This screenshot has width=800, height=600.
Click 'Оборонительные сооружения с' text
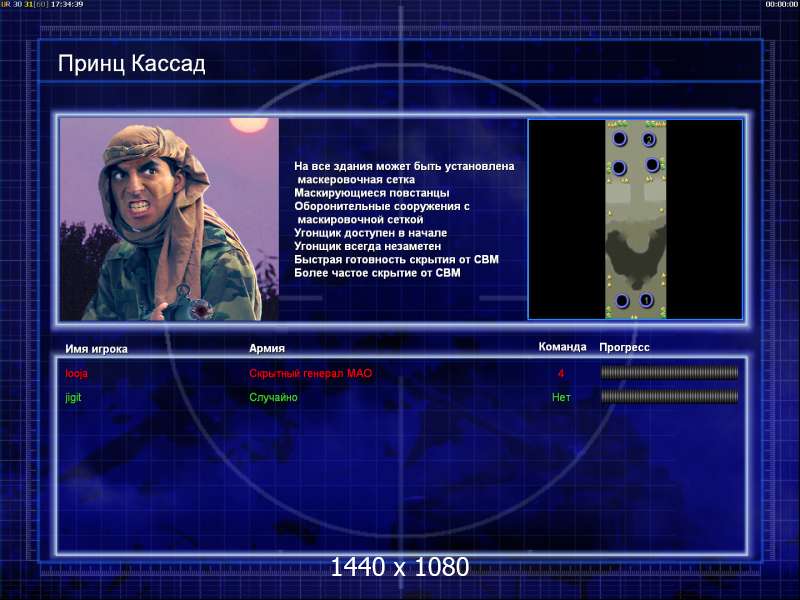(x=382, y=206)
